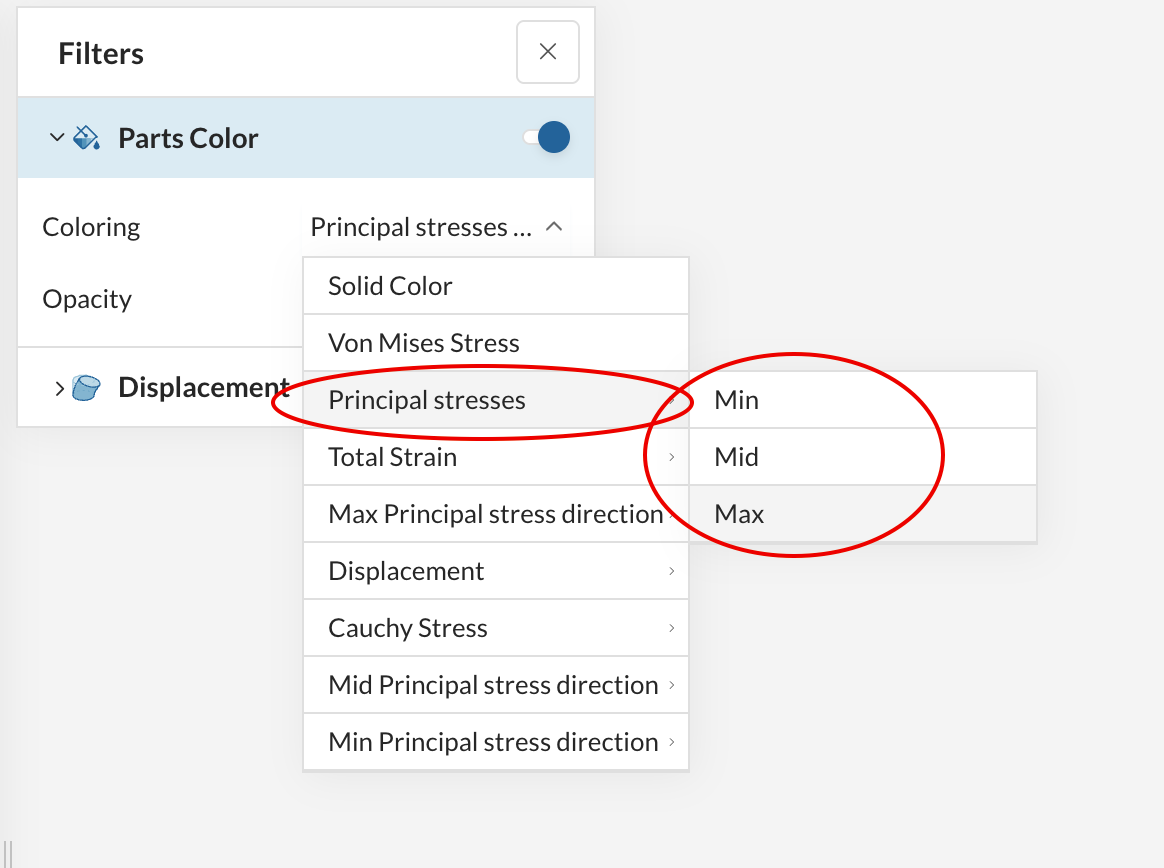Image resolution: width=1164 pixels, height=868 pixels.
Task: Click the Parts Color paint bucket icon
Action: point(87,138)
